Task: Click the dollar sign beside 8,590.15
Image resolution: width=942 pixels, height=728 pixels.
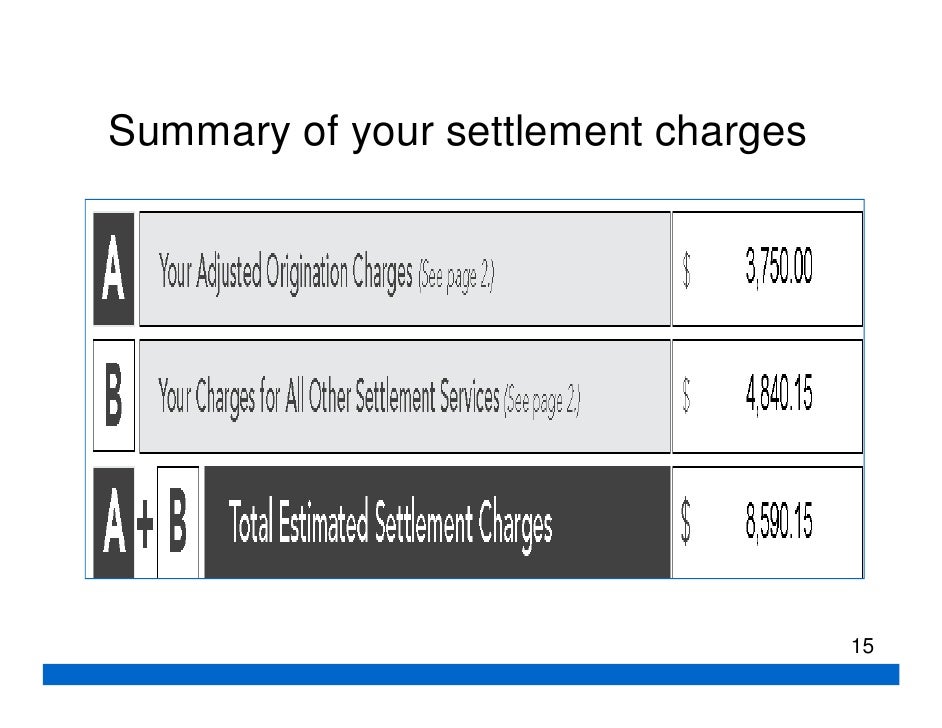Action: [x=685, y=523]
